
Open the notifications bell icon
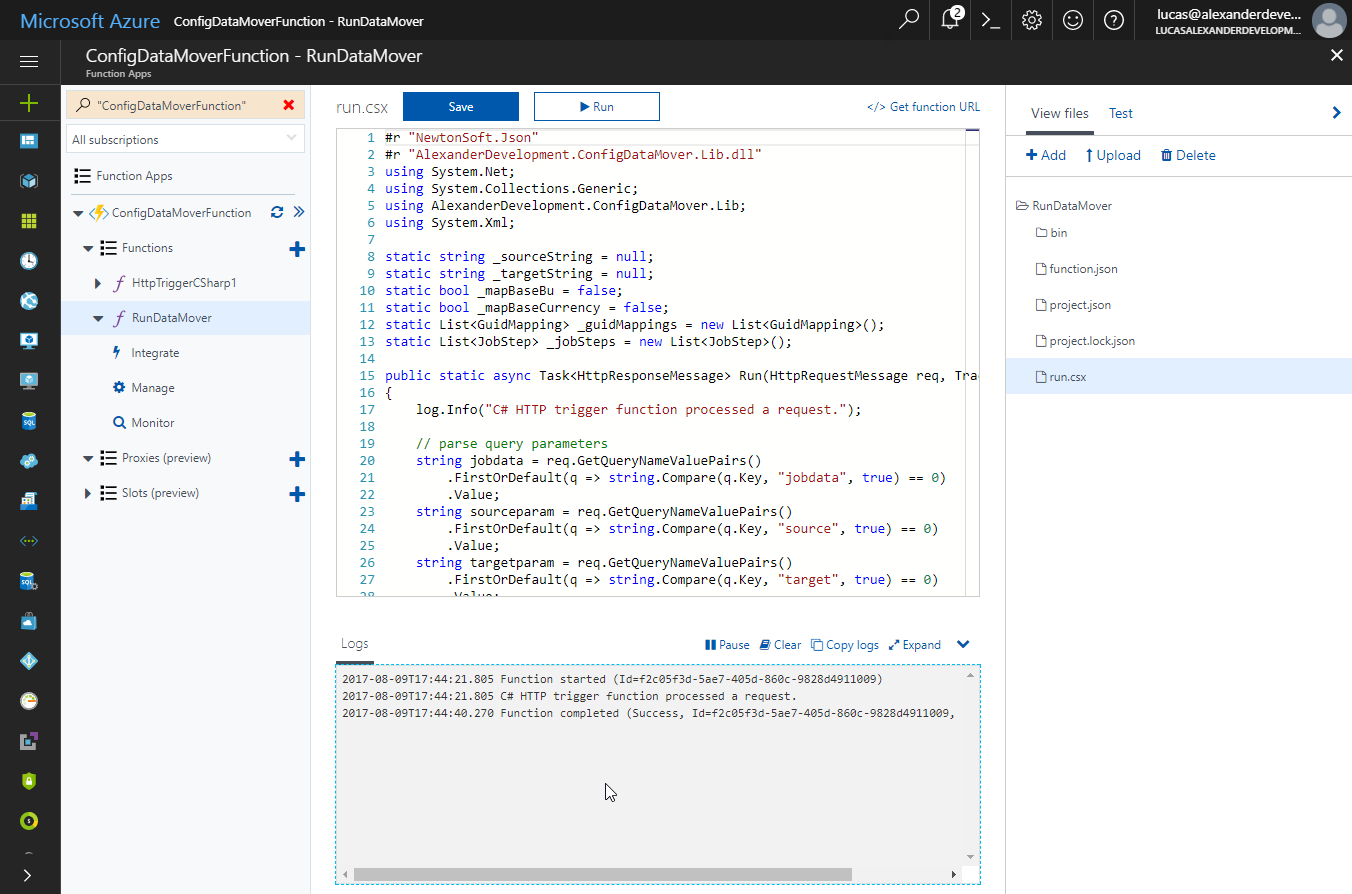click(x=950, y=20)
